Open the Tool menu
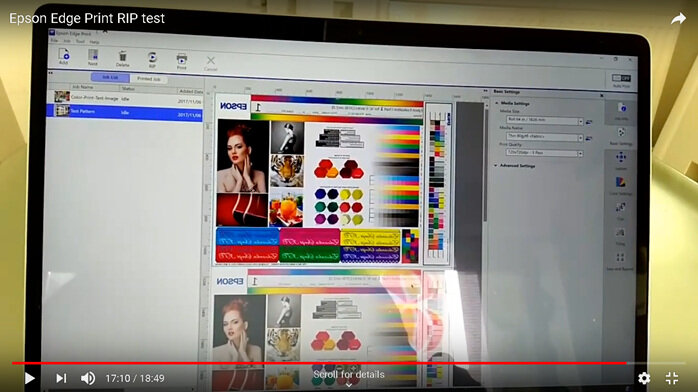698x392 pixels. (x=80, y=41)
